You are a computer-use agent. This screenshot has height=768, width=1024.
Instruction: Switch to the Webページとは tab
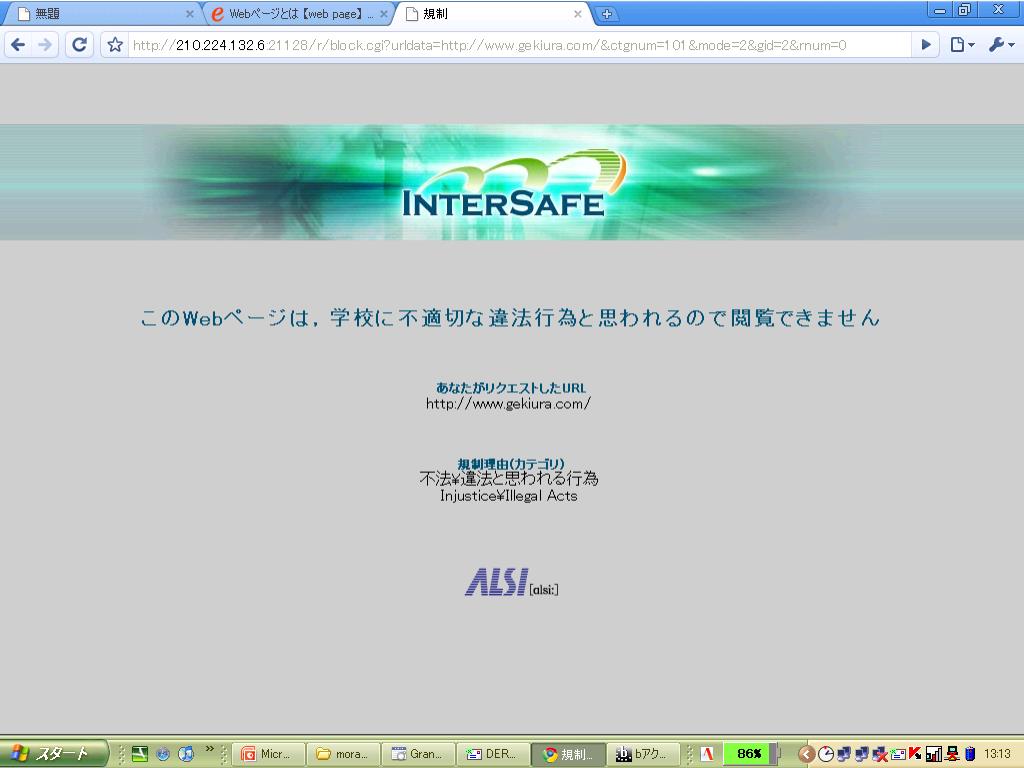(297, 14)
